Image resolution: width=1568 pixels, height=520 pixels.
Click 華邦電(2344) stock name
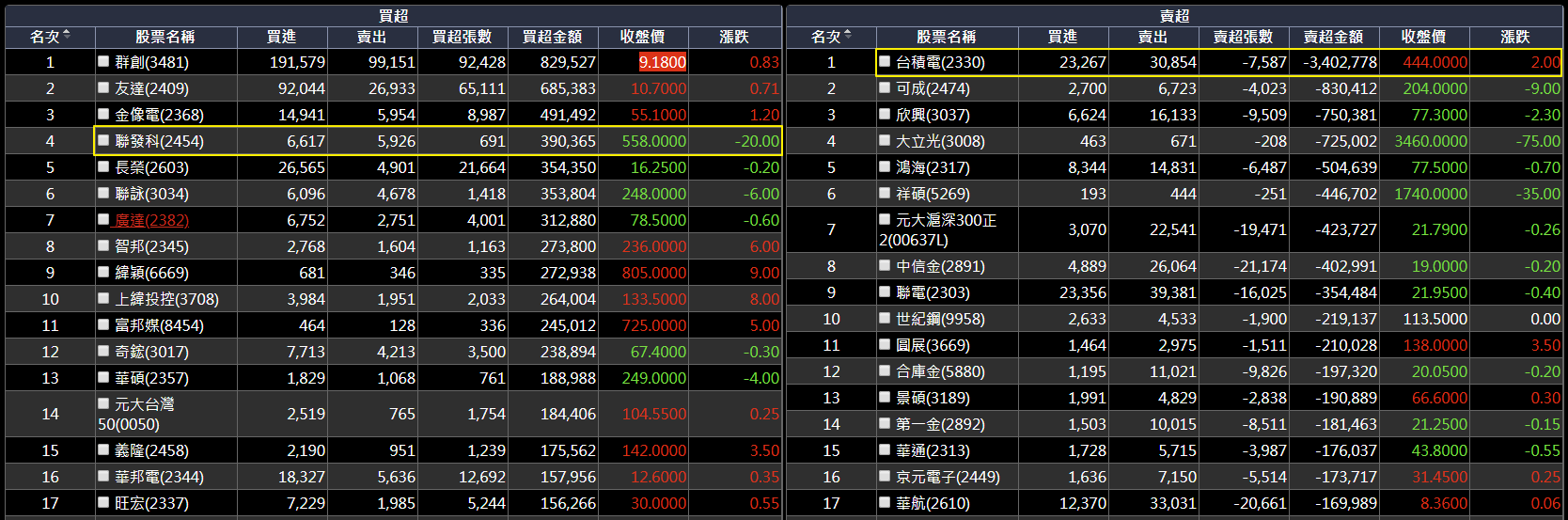click(x=159, y=477)
